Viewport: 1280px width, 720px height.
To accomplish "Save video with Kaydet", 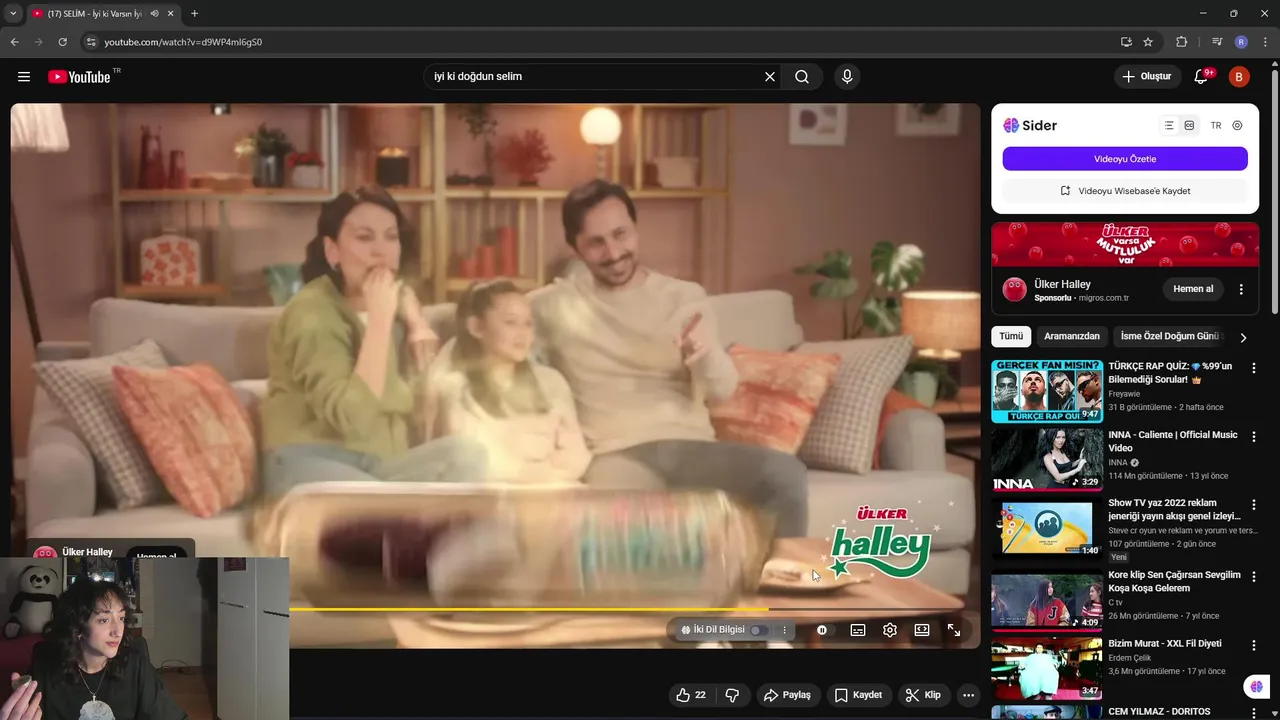I will tap(859, 695).
